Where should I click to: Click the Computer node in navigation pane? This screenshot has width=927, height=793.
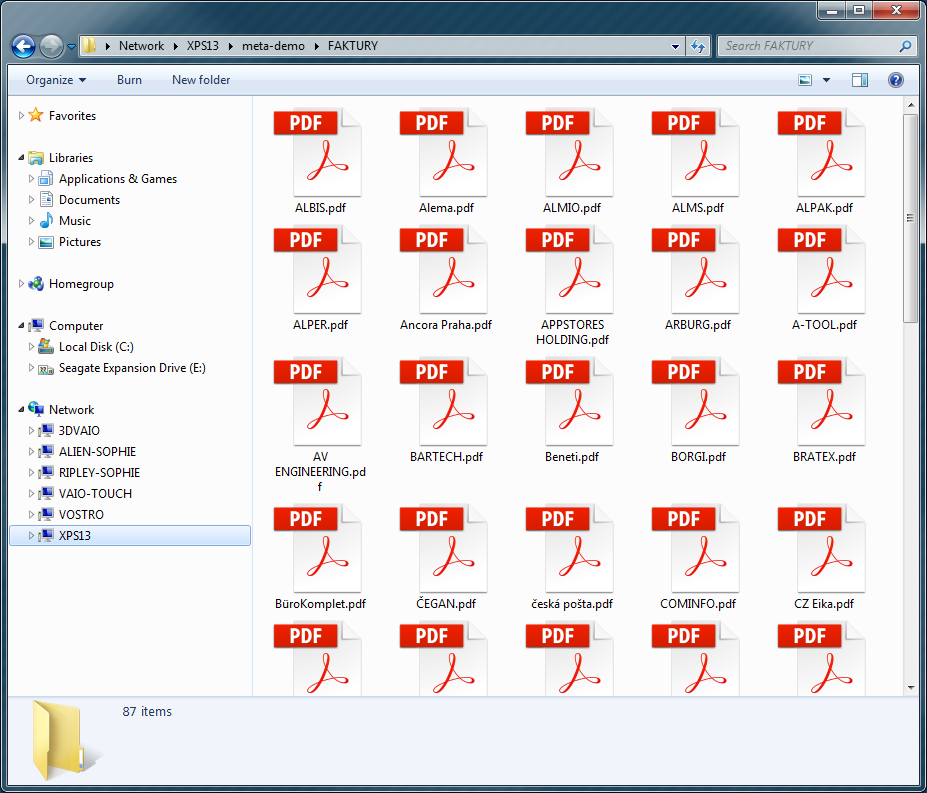coord(76,326)
